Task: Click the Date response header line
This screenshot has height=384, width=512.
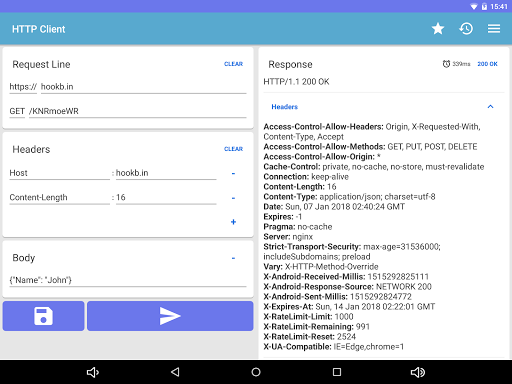Action: click(334, 207)
